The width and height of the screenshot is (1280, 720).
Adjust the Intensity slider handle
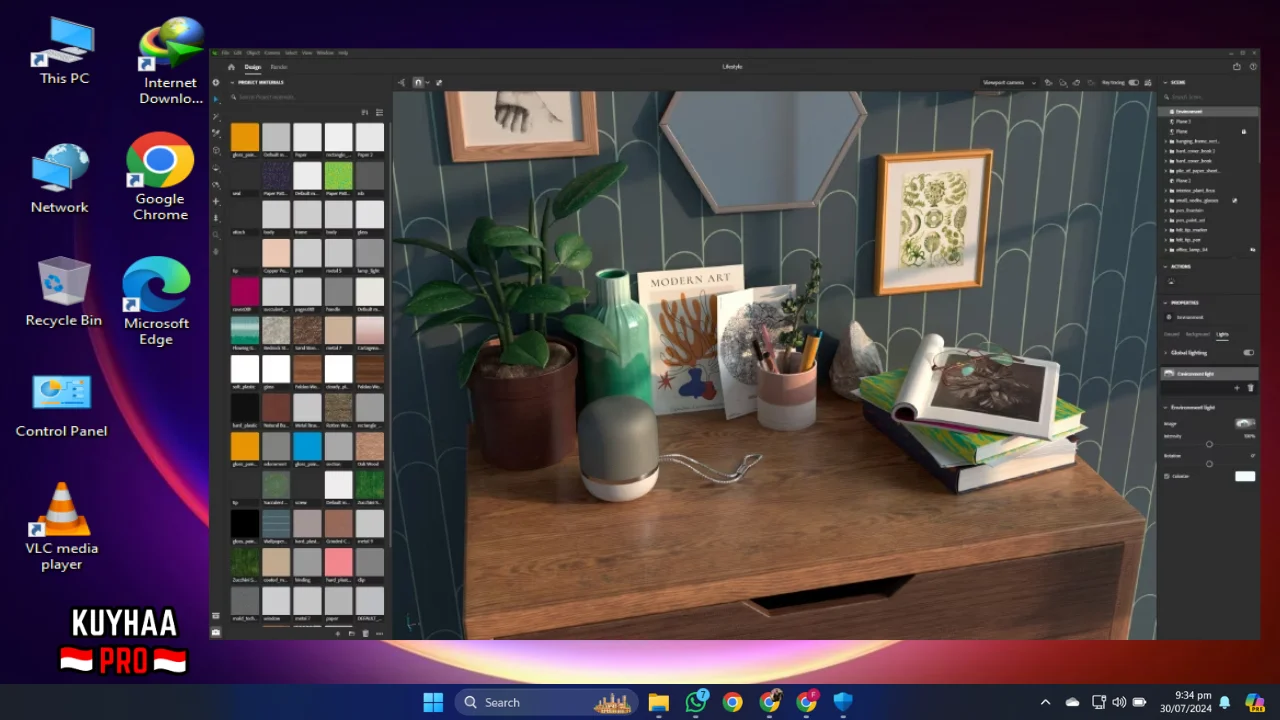coord(1209,444)
